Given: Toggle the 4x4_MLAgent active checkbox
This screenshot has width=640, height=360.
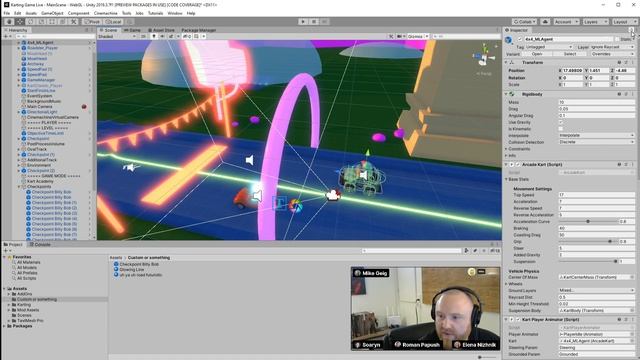Looking at the screenshot, I should pos(520,39).
